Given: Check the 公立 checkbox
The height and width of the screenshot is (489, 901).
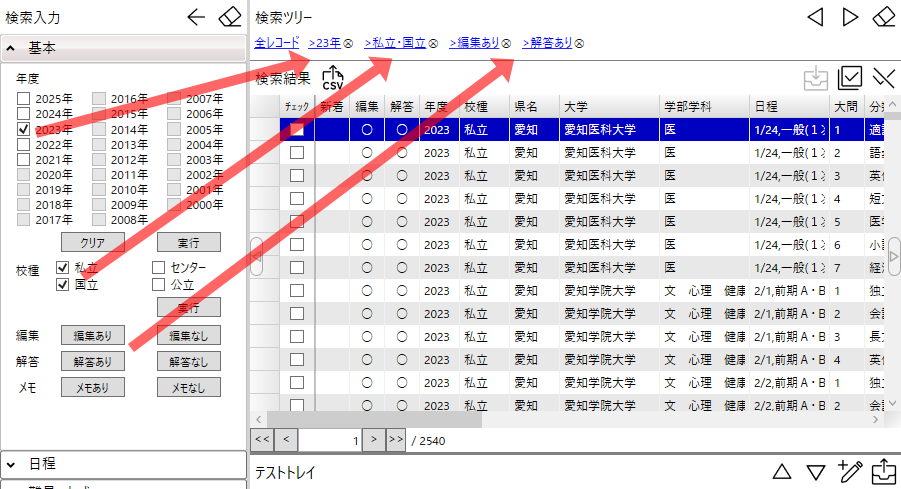Looking at the screenshot, I should pyautogui.click(x=159, y=284).
